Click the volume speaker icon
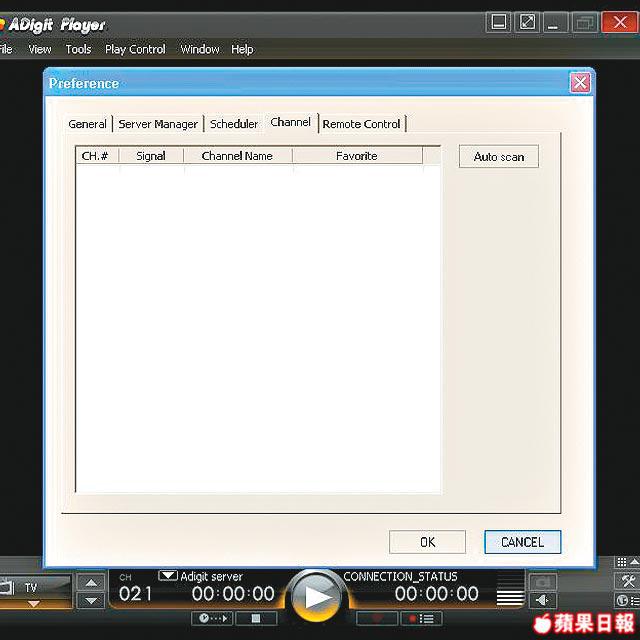Viewport: 640px width, 640px height. click(x=542, y=600)
